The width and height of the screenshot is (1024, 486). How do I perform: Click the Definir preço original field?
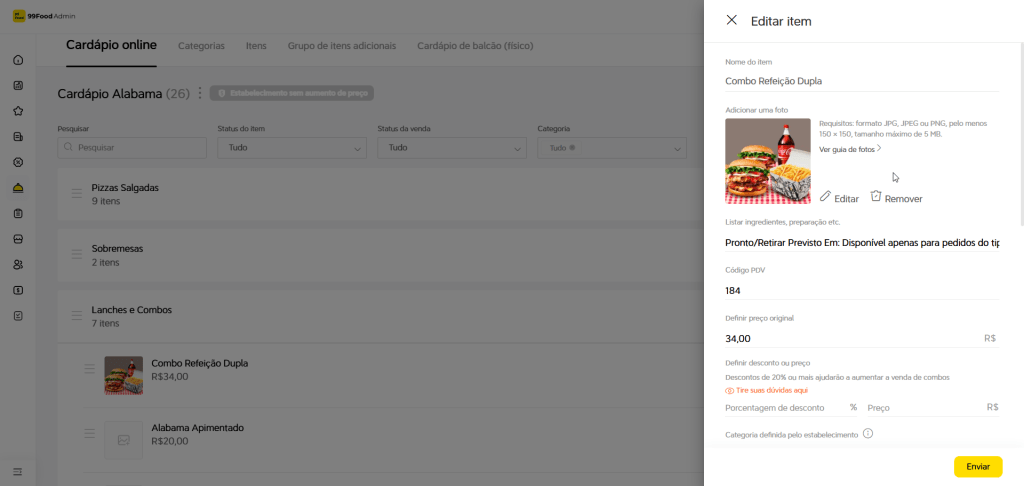[x=850, y=339]
